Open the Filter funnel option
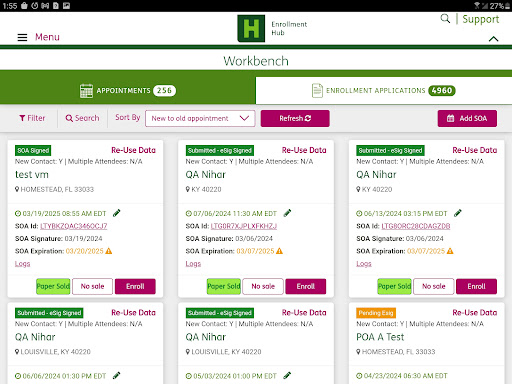This screenshot has width=512, height=384. (32, 118)
